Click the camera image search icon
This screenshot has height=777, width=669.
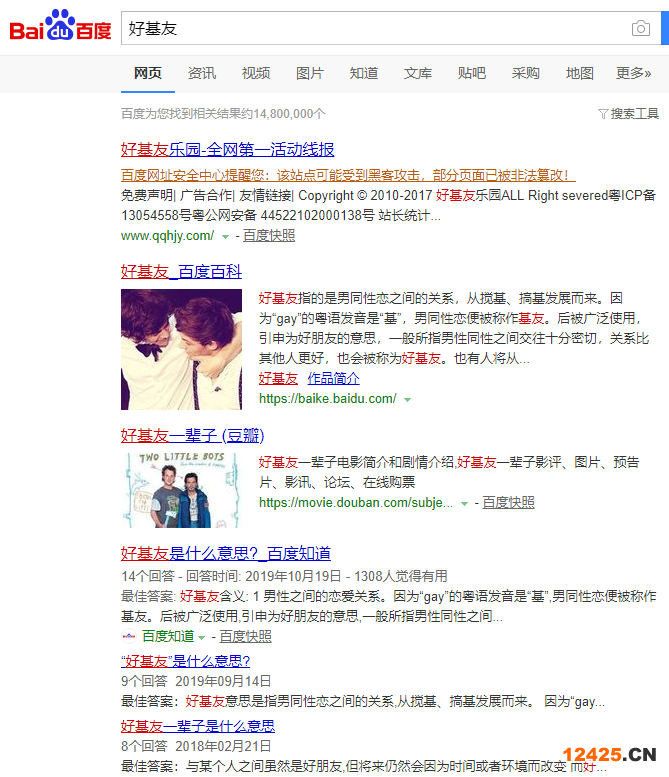point(641,28)
